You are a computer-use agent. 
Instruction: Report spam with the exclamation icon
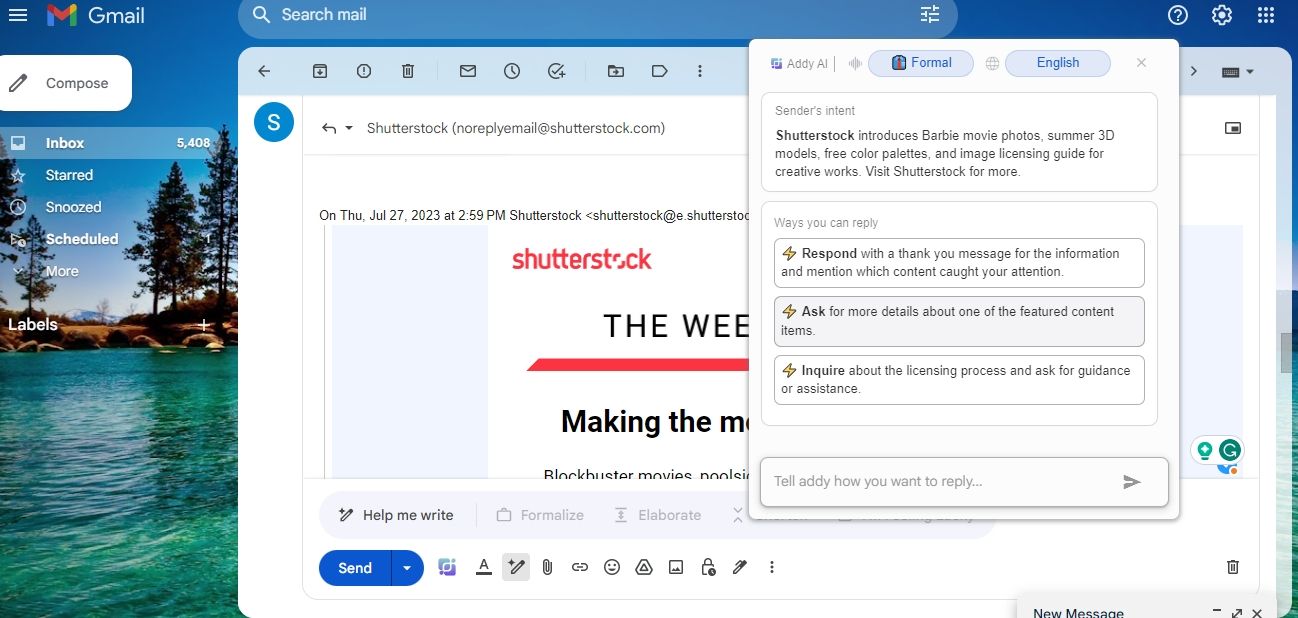coord(363,71)
